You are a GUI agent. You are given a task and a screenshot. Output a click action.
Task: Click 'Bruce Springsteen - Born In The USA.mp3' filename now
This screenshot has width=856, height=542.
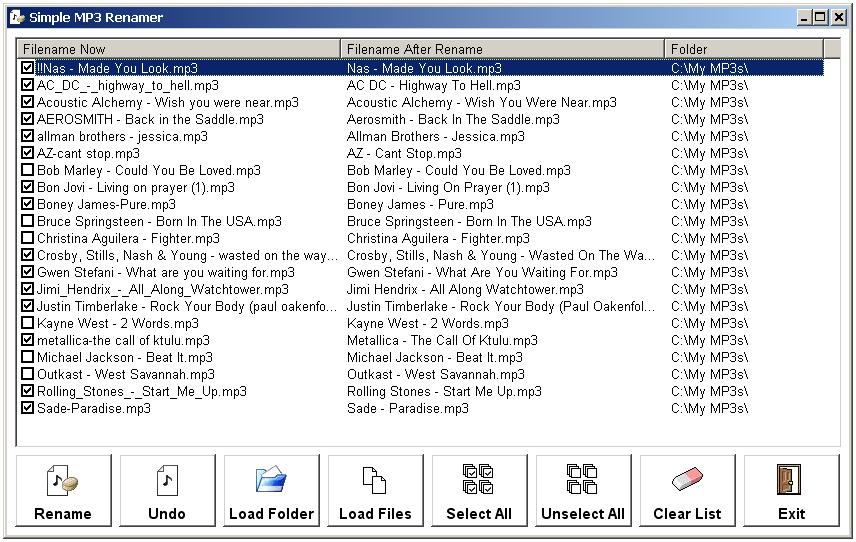159,221
